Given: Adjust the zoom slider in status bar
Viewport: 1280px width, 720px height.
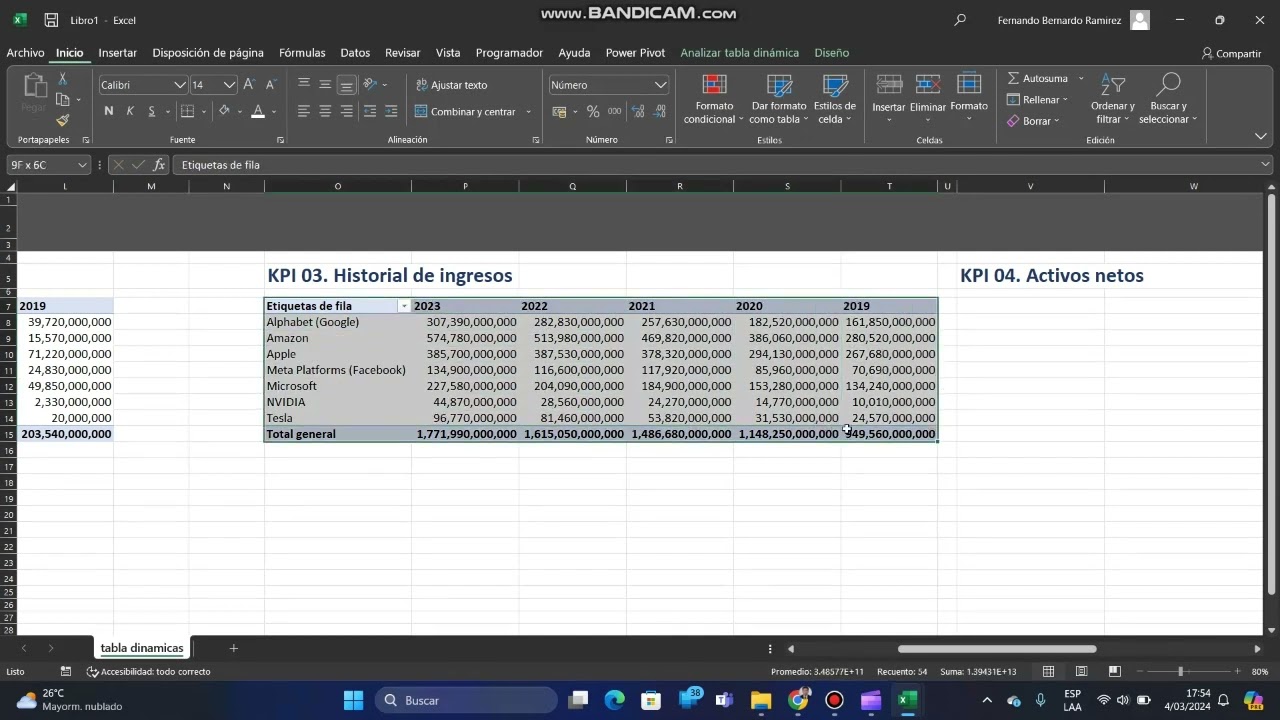Looking at the screenshot, I should click(1180, 671).
